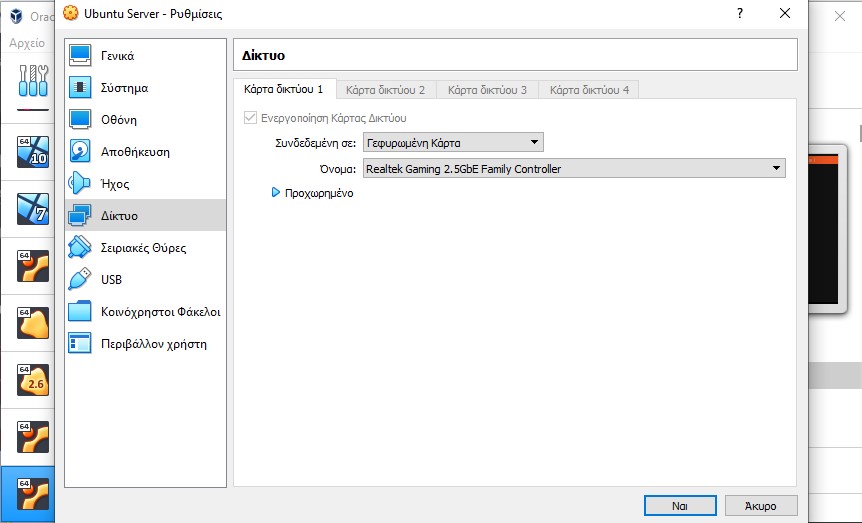Select the highlighted VM at list bottom
Screen dimensions: 862x523
click(x=27, y=494)
